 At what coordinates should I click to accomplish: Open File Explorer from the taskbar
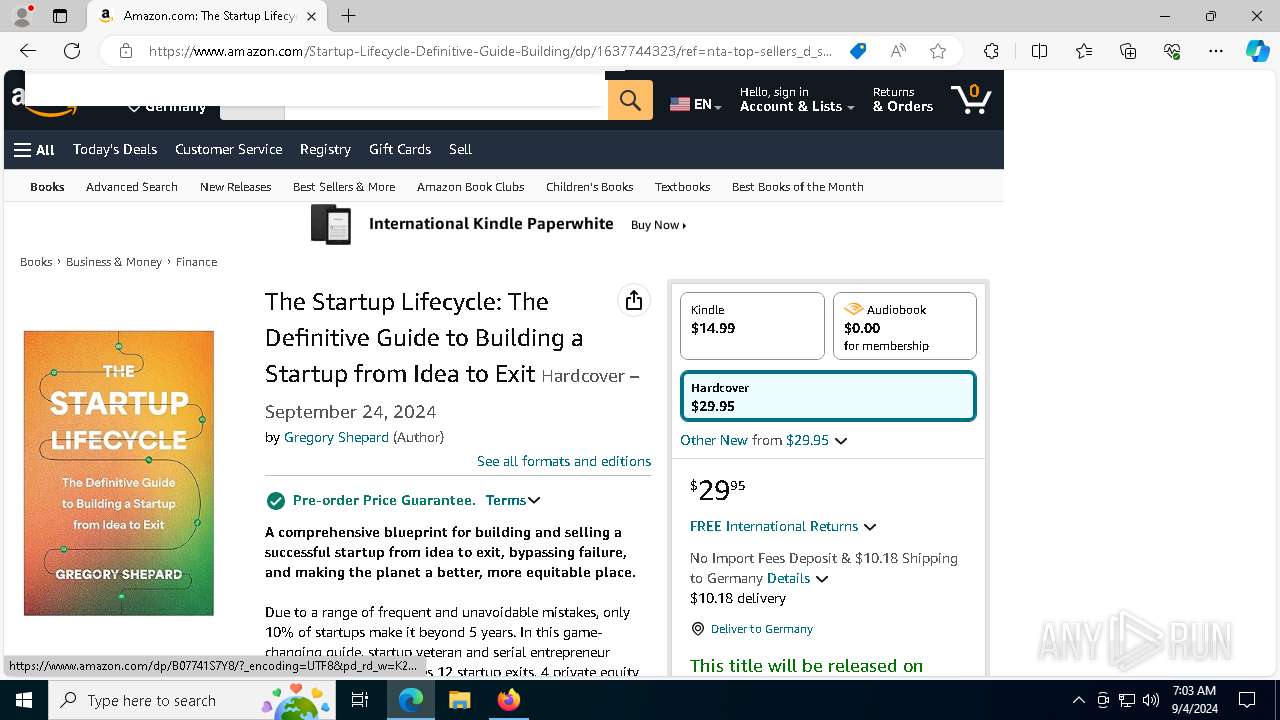(459, 700)
